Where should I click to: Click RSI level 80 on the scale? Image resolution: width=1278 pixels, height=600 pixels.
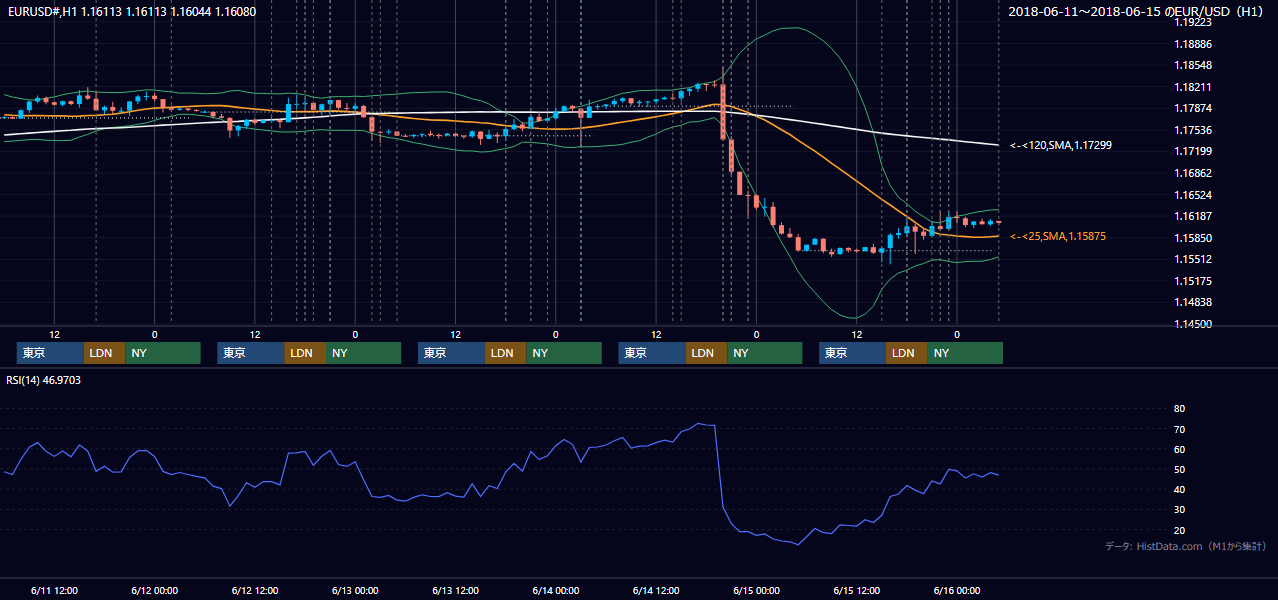click(x=1179, y=409)
